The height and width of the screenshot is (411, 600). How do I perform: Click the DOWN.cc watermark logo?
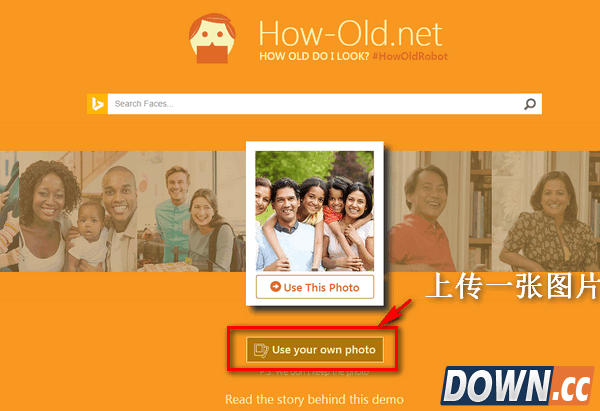[517, 386]
